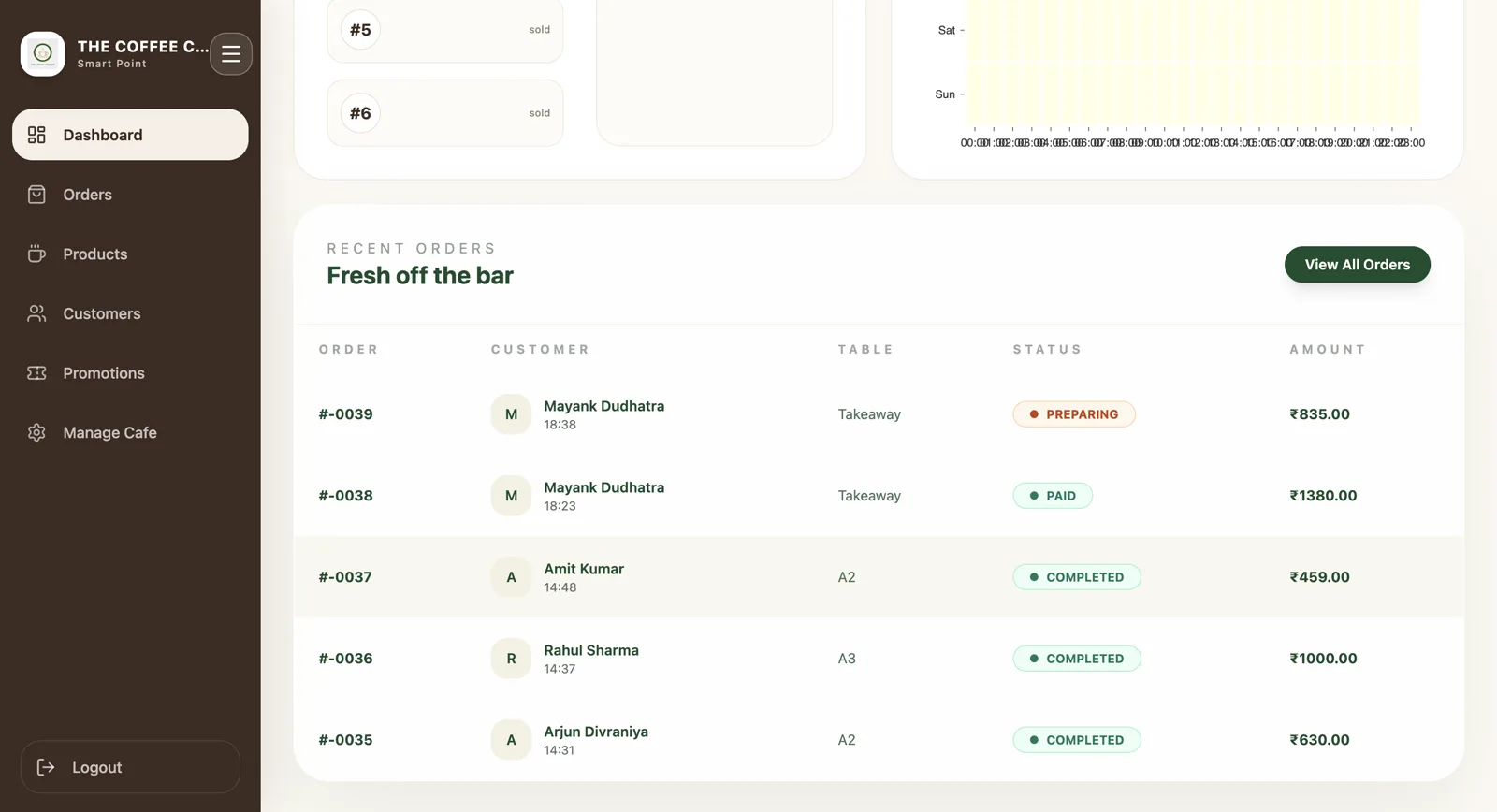Click the ₹835.00 amount
Image resolution: width=1497 pixels, height=812 pixels.
[1319, 414]
